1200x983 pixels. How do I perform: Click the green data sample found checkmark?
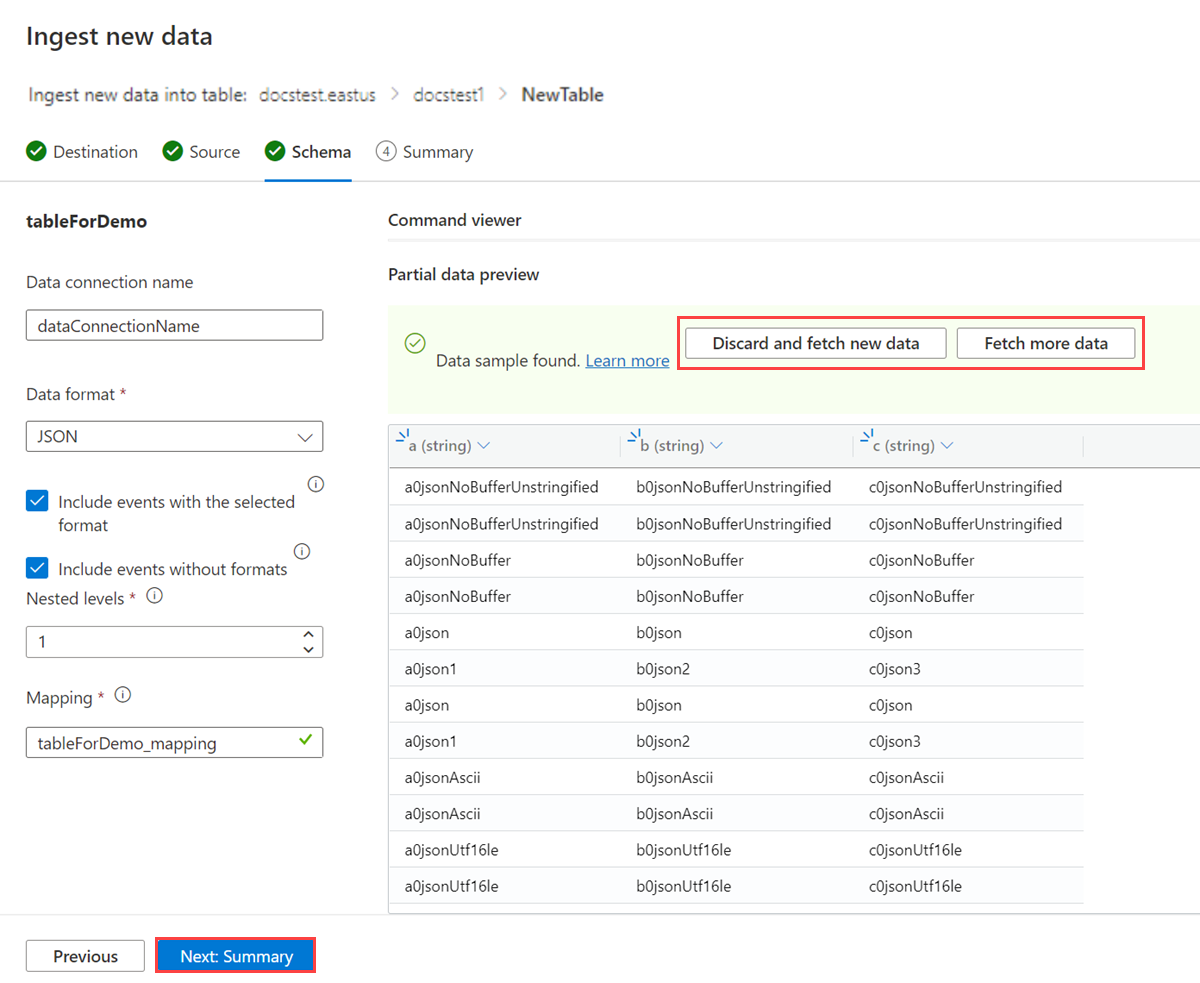415,343
